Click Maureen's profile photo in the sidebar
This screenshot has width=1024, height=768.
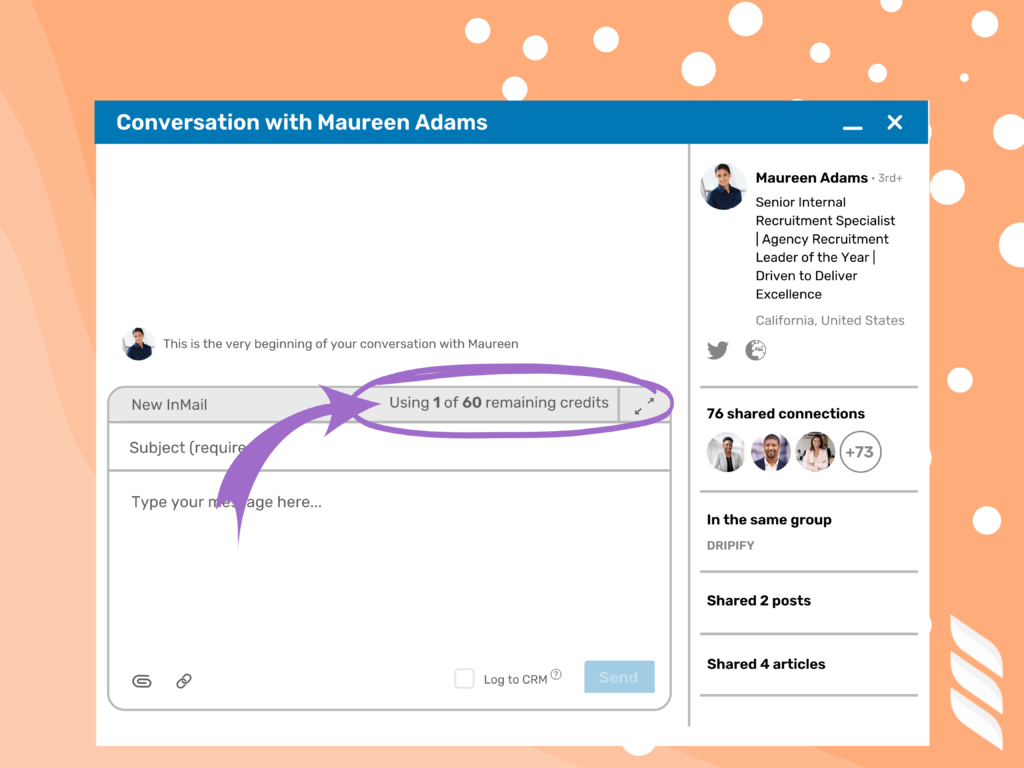click(x=722, y=185)
